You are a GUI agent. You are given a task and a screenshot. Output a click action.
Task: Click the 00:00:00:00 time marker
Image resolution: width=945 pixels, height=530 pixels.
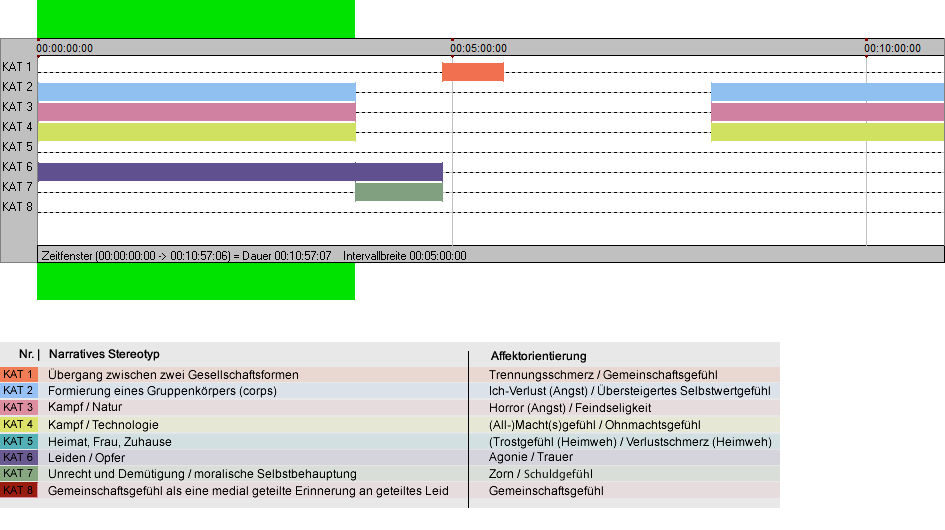coord(64,48)
